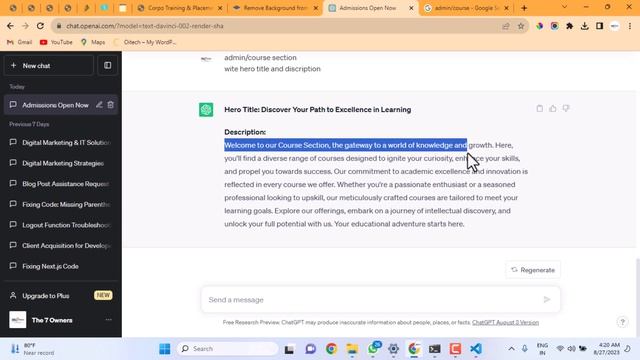Click the Regenerate button
Viewport: 640px width, 360px height.
pyautogui.click(x=533, y=270)
